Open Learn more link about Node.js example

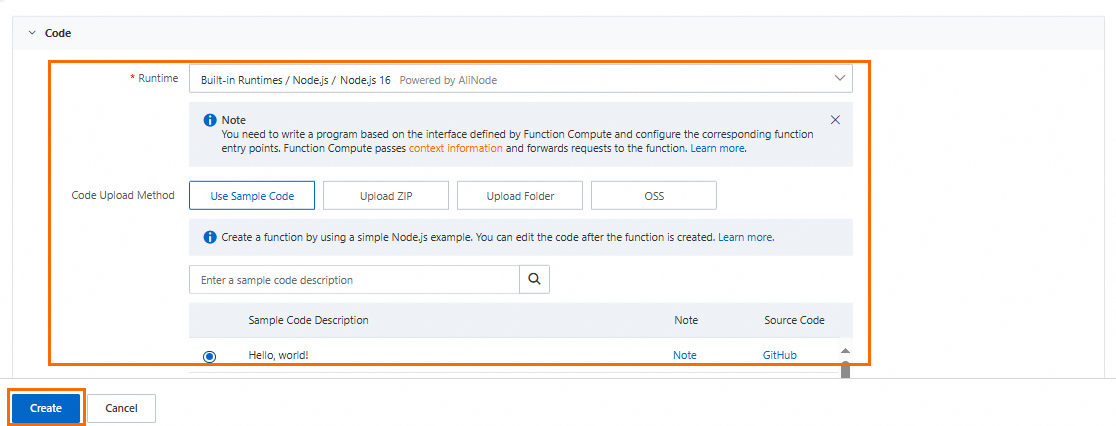click(745, 238)
